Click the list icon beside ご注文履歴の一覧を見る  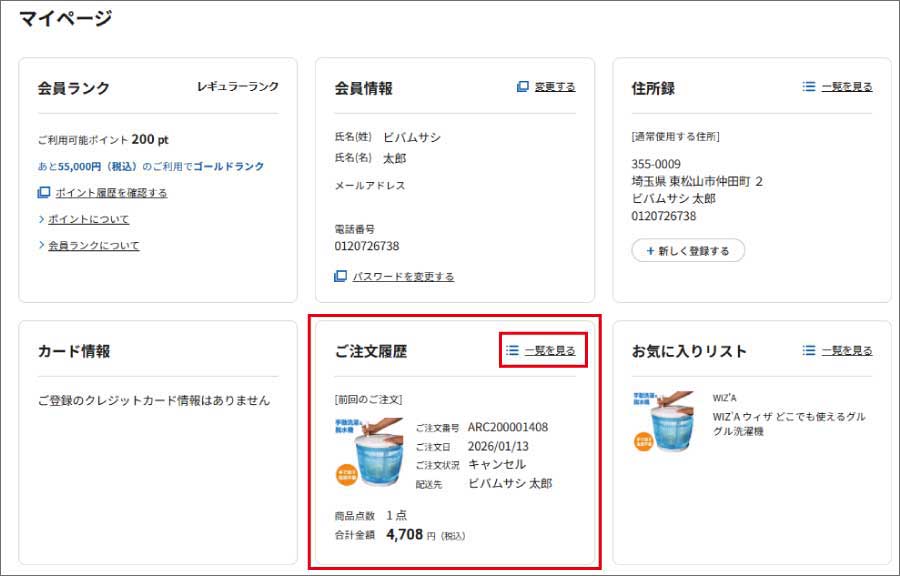[513, 351]
